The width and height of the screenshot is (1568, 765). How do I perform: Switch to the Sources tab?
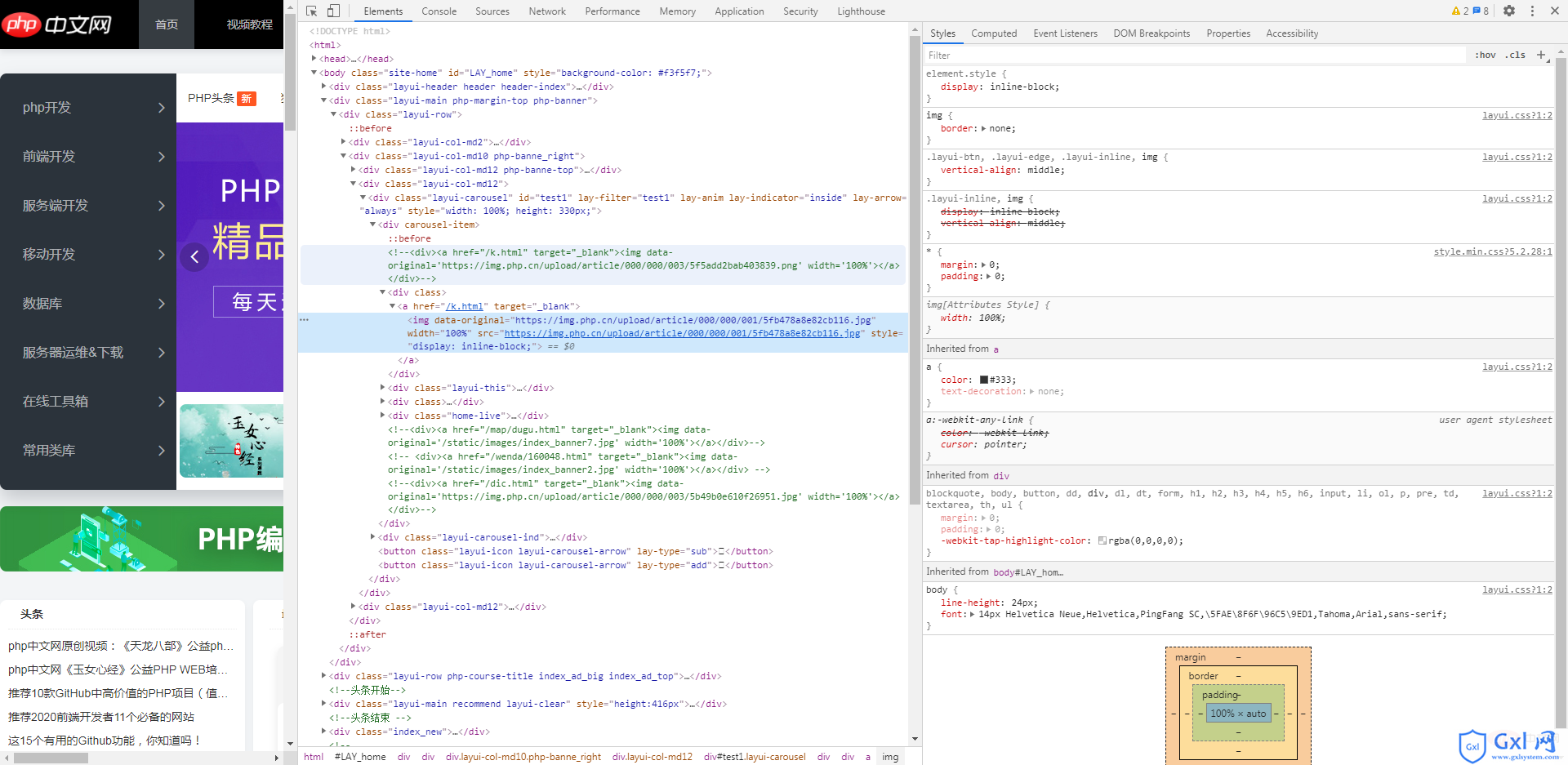[492, 11]
